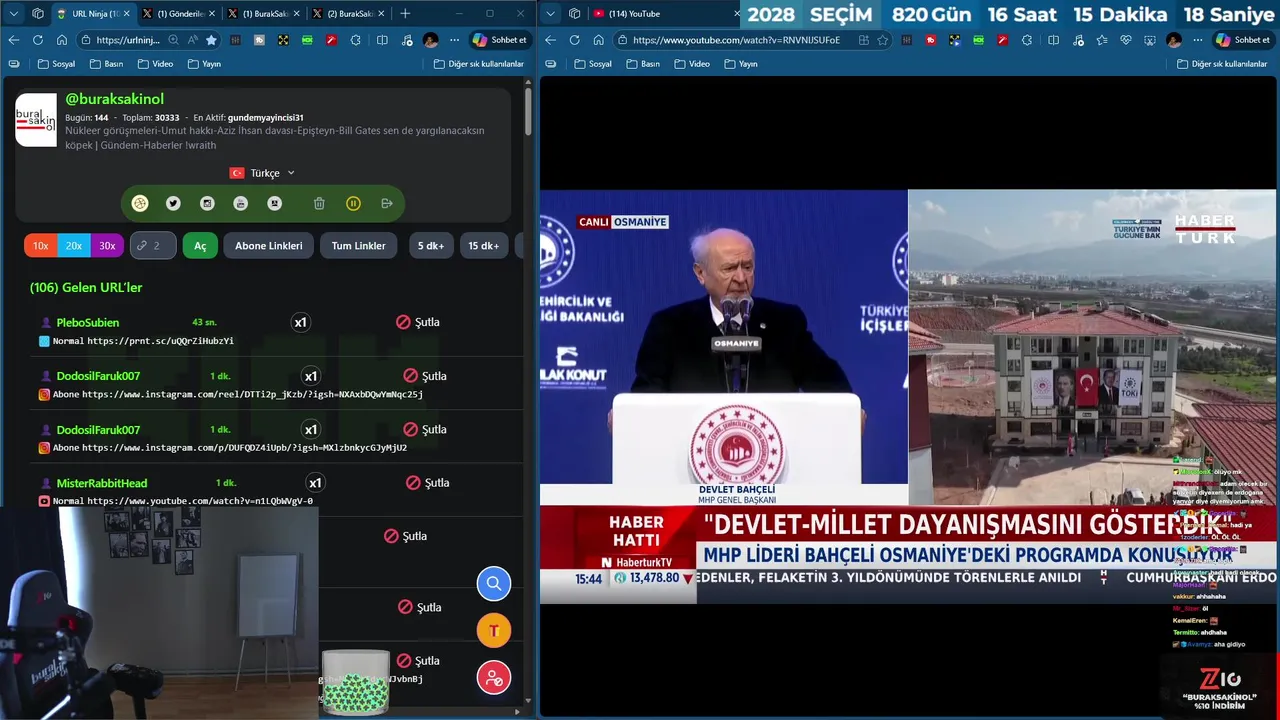Click x1 badge on PleboSubien row
This screenshot has width=1280, height=720.
tap(300, 322)
